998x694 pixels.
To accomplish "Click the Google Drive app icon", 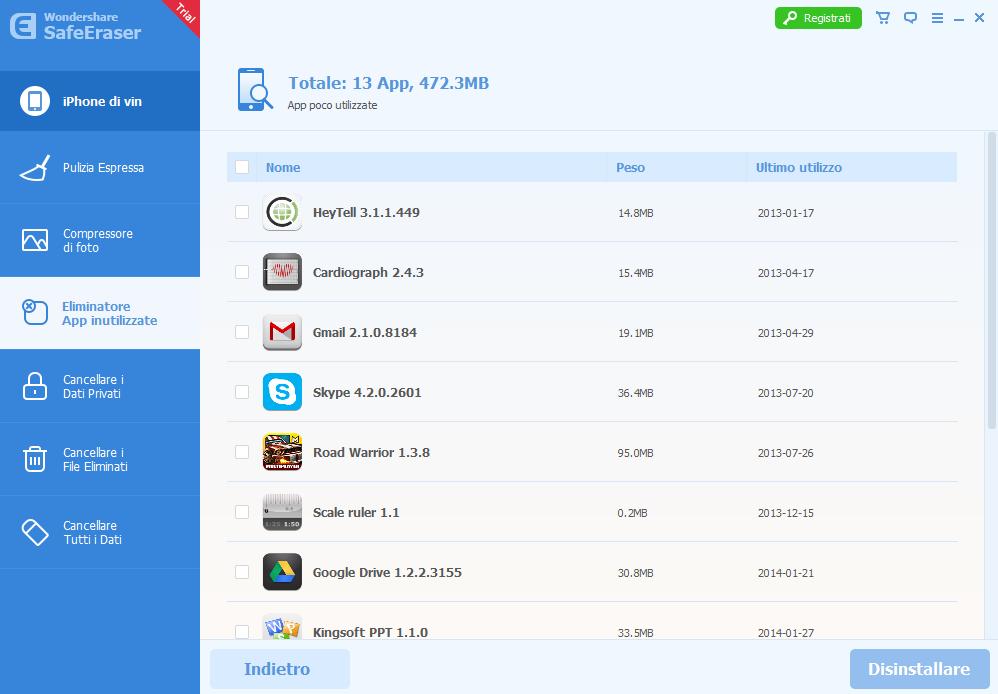I will (x=282, y=571).
